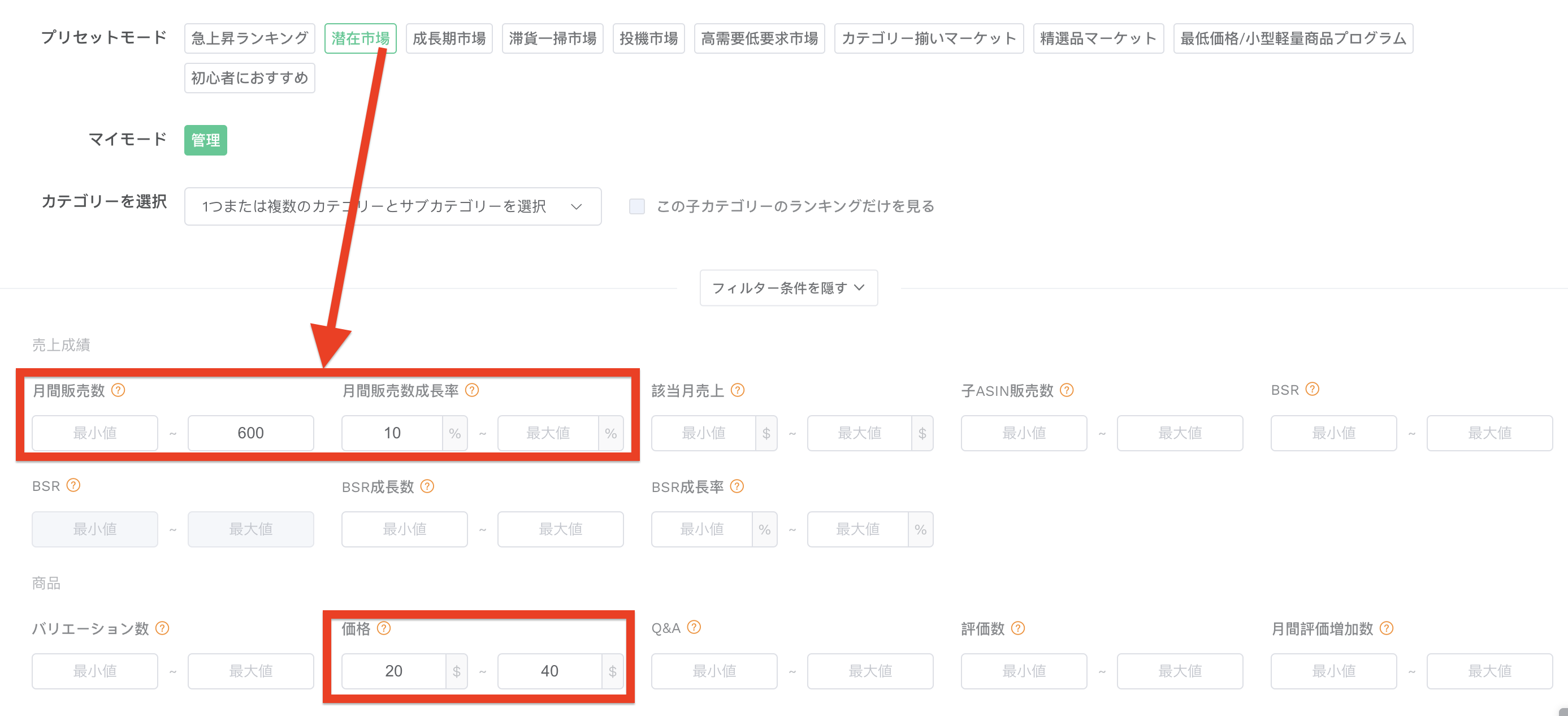
Task: Focus 価格 minimum field showing 20
Action: [394, 671]
